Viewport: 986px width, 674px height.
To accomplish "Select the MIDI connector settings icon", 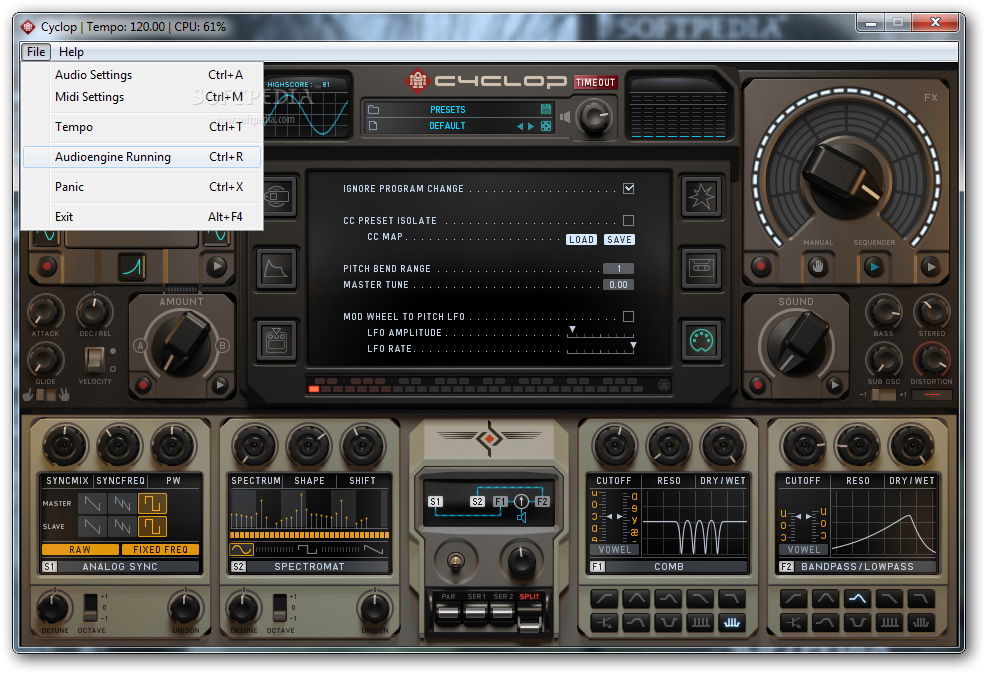I will point(701,340).
